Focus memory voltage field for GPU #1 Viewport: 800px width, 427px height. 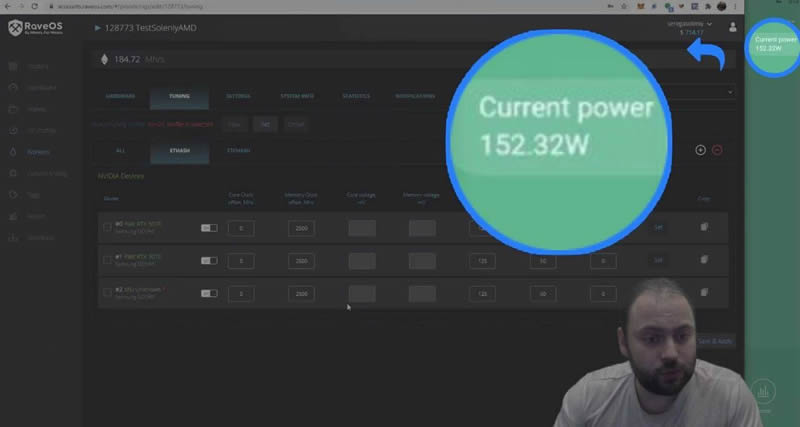(422, 261)
